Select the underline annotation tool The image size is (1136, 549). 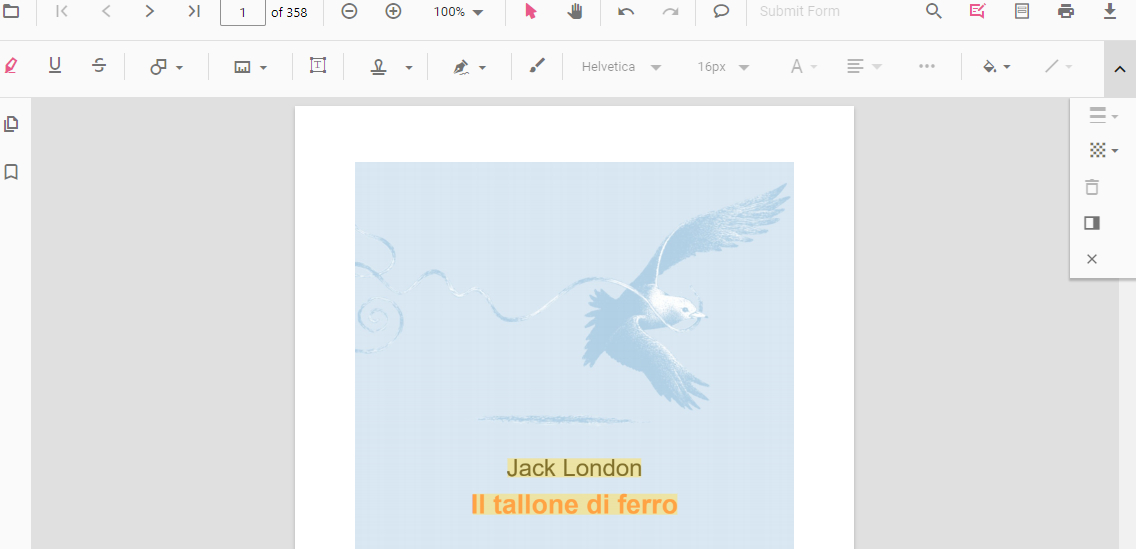click(x=55, y=66)
